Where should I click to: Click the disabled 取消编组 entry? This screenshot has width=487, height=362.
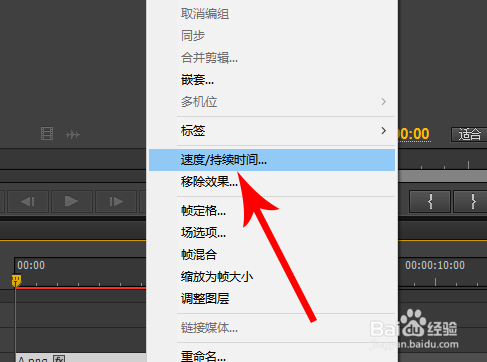pyautogui.click(x=272, y=14)
